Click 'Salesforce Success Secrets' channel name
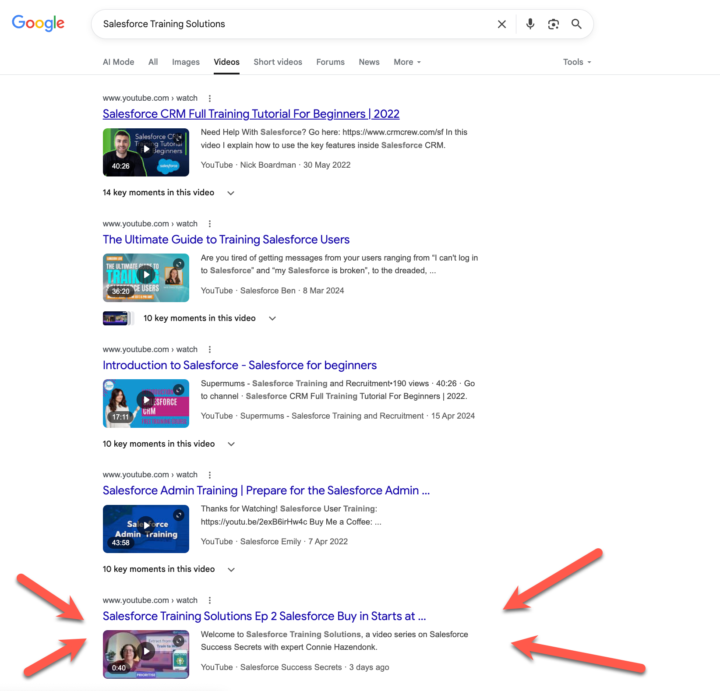The height and width of the screenshot is (691, 720). tap(291, 667)
